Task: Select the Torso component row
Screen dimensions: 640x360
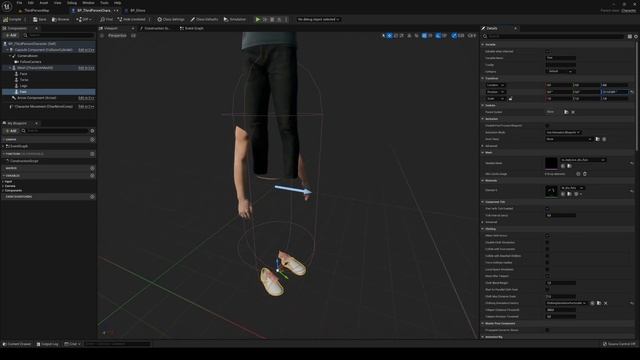Action: pyautogui.click(x=49, y=80)
